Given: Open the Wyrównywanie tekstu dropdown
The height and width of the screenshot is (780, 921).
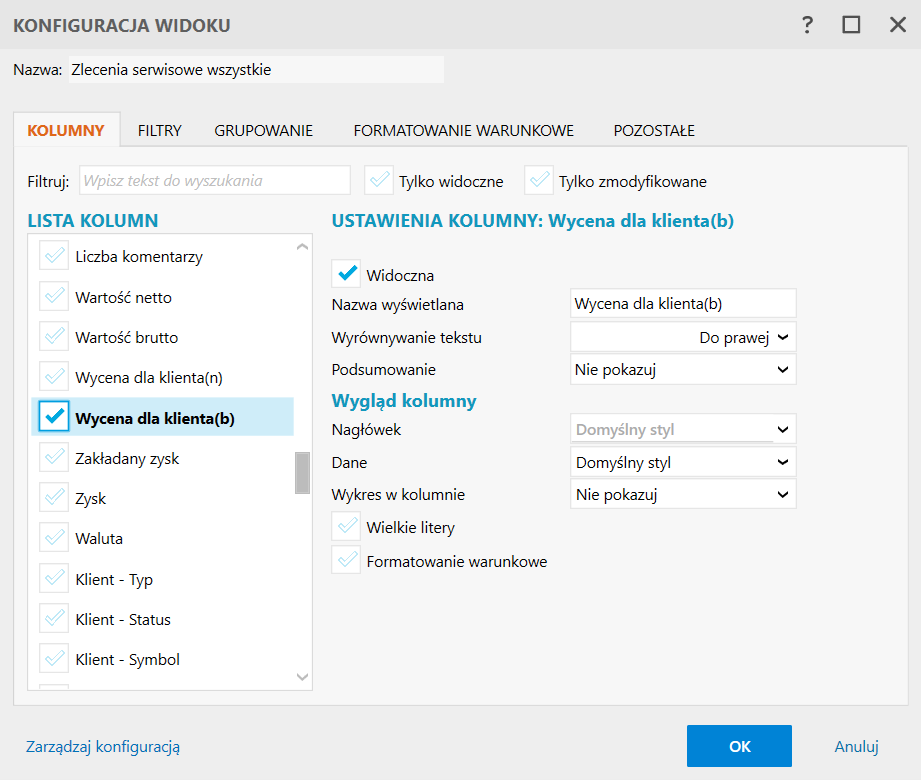Looking at the screenshot, I should coord(683,337).
